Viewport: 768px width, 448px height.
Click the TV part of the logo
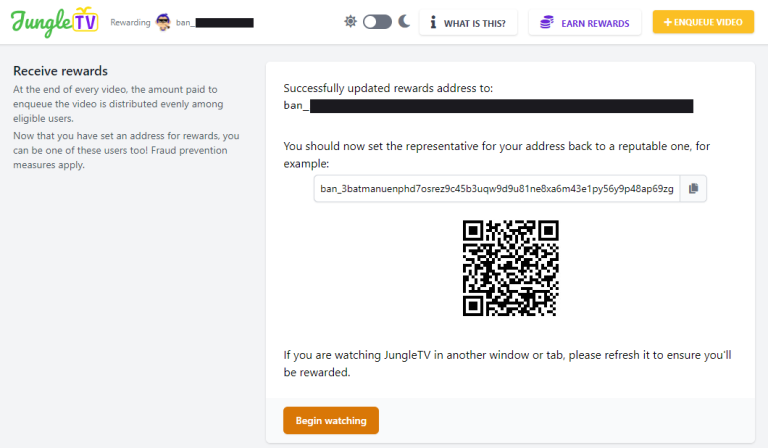coord(86,20)
